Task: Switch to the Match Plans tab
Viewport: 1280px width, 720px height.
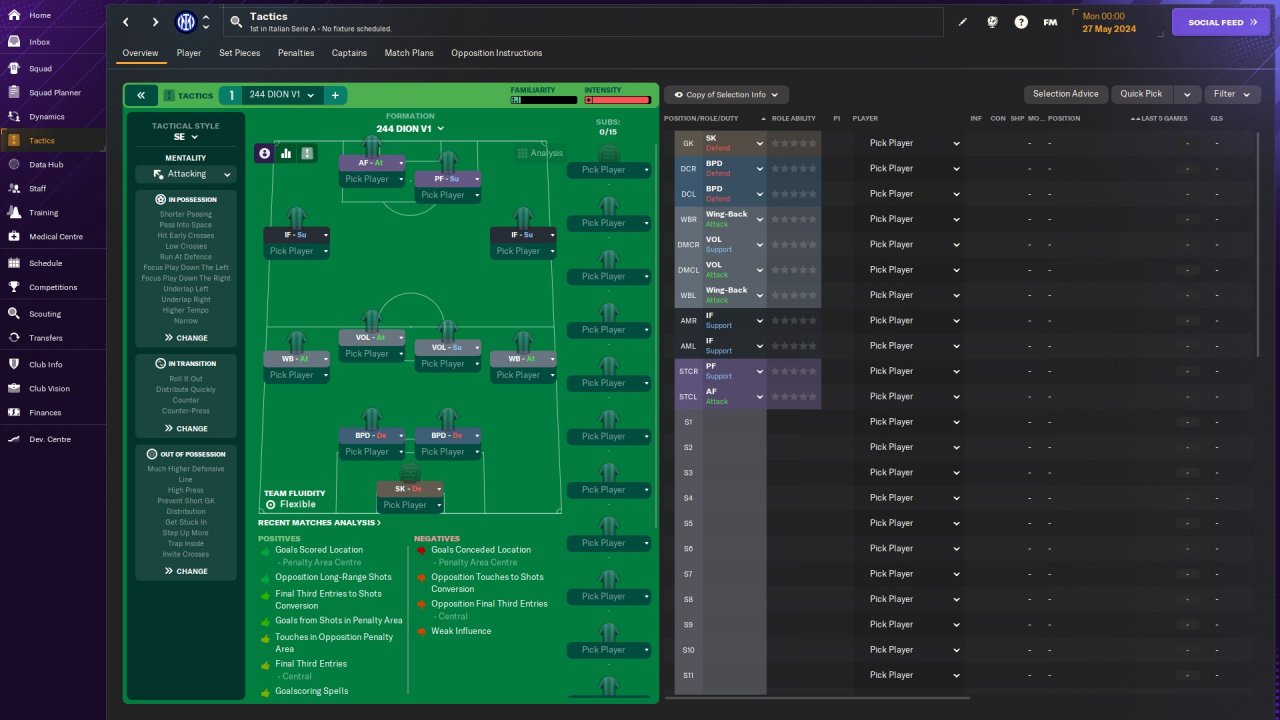Action: click(x=409, y=53)
